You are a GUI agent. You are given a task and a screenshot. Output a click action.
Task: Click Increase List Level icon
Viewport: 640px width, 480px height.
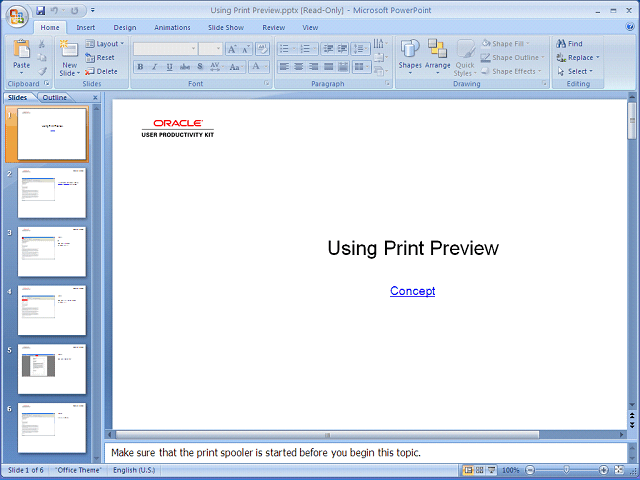(342, 49)
